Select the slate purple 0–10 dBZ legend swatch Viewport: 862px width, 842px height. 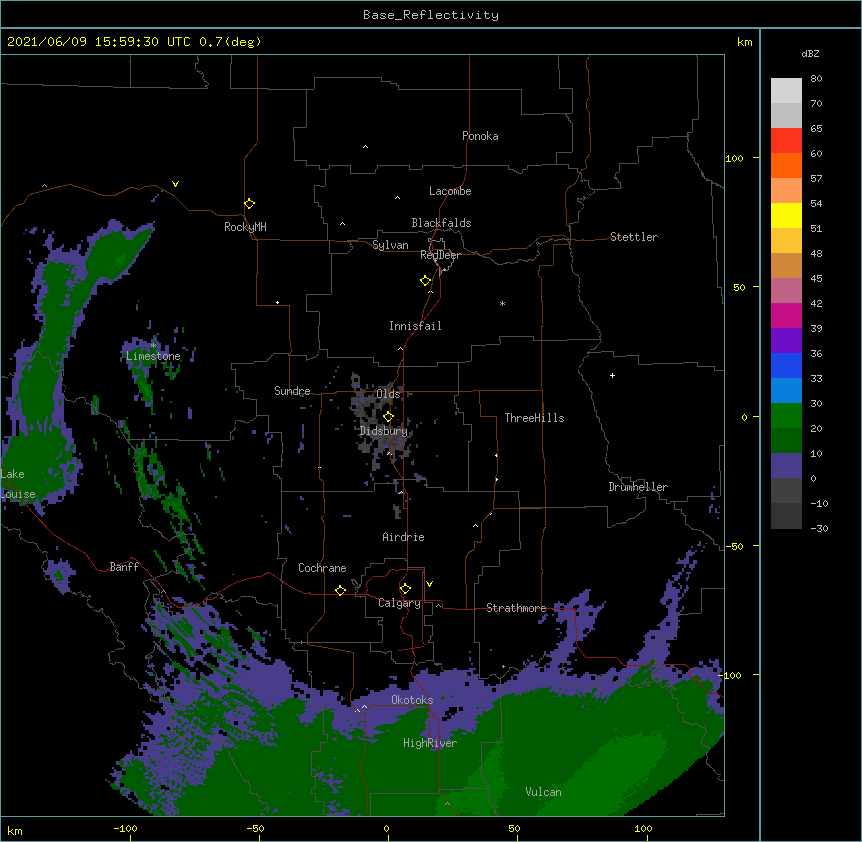[x=786, y=466]
